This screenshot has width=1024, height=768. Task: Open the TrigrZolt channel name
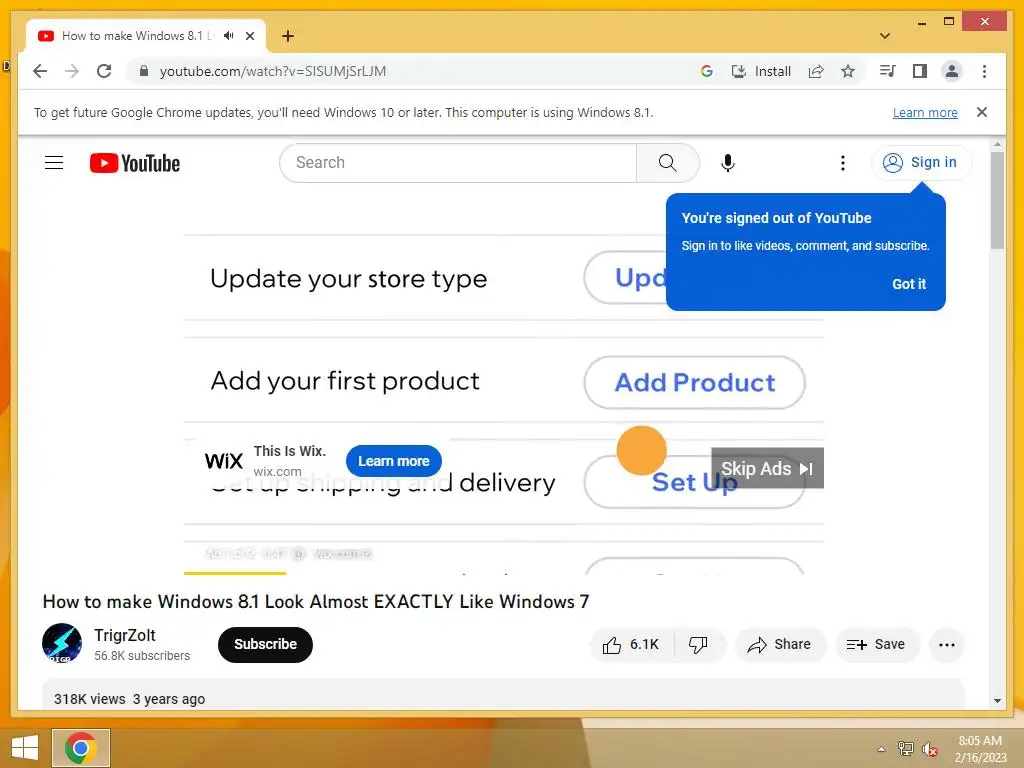pyautogui.click(x=125, y=635)
